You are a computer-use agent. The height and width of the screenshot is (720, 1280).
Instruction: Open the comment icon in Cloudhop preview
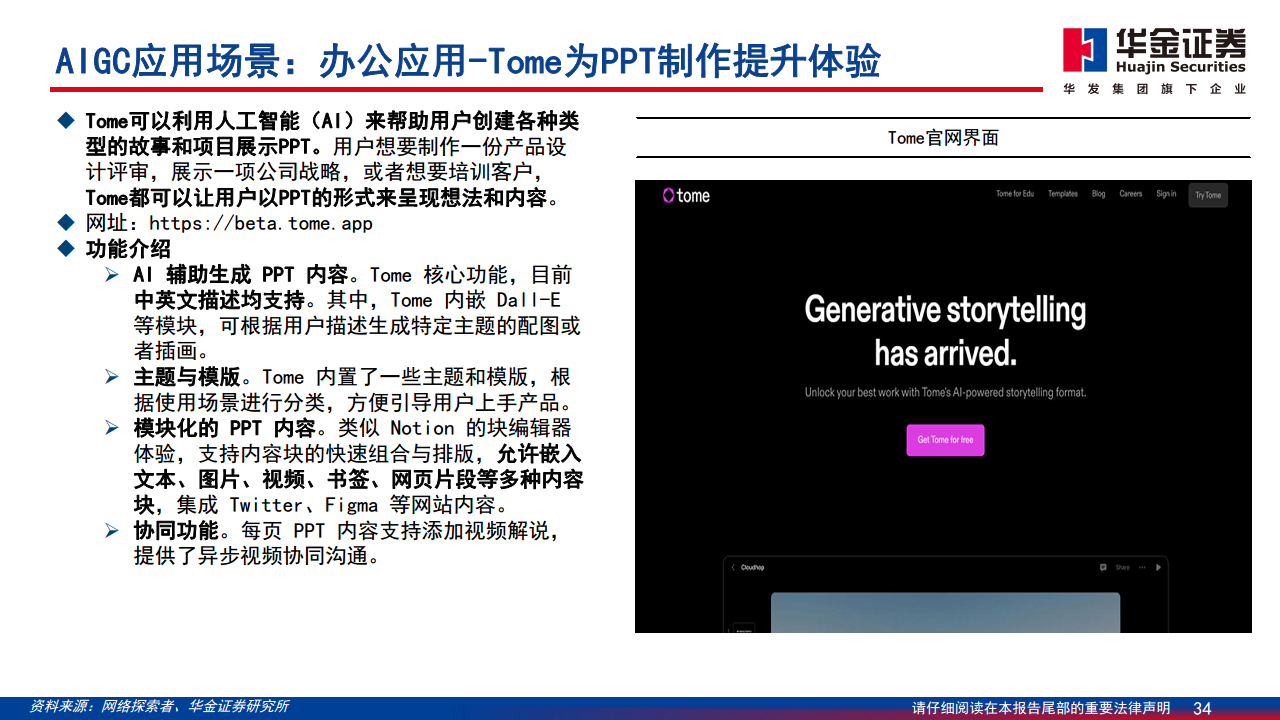point(1103,567)
